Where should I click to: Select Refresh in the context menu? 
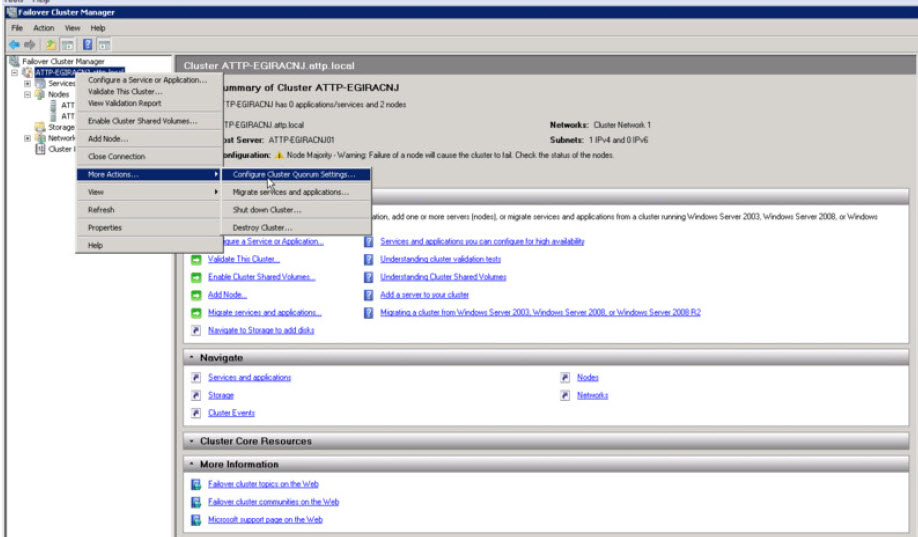point(149,210)
